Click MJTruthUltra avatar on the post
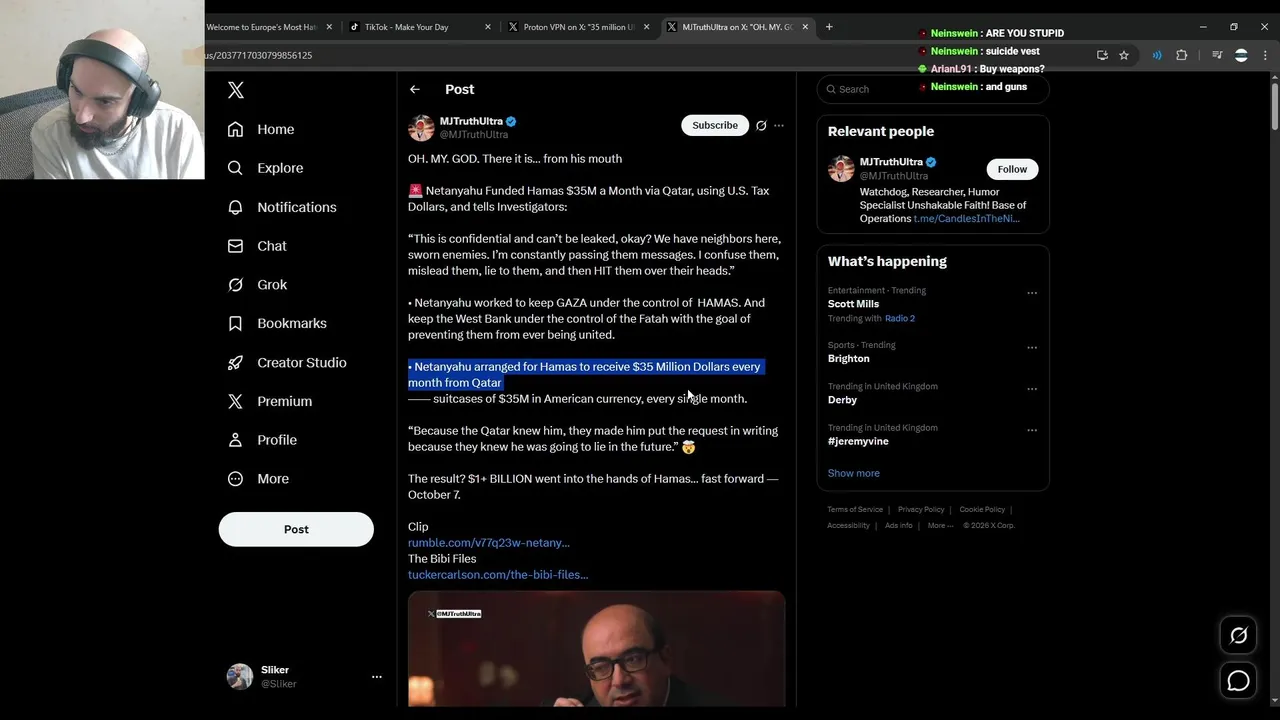Screen dimensions: 1280x720 tap(421, 127)
